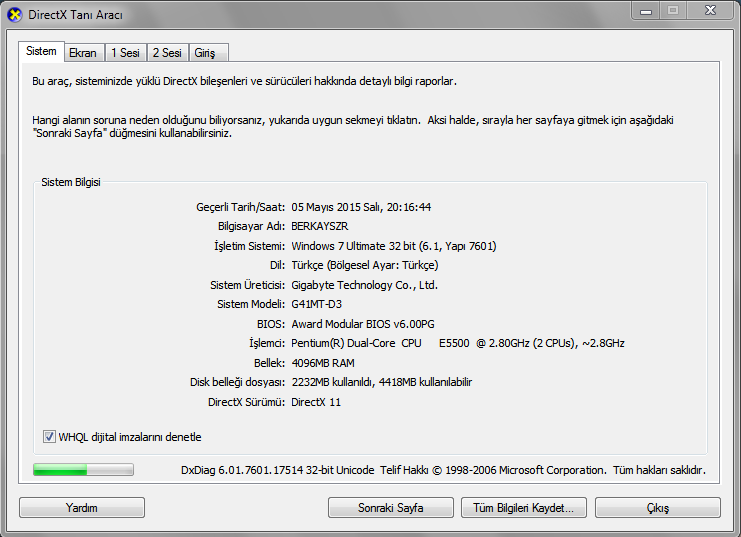
Task: Select Türkçe (Bölgesel Ayar: Türkçe) value
Action: (365, 265)
